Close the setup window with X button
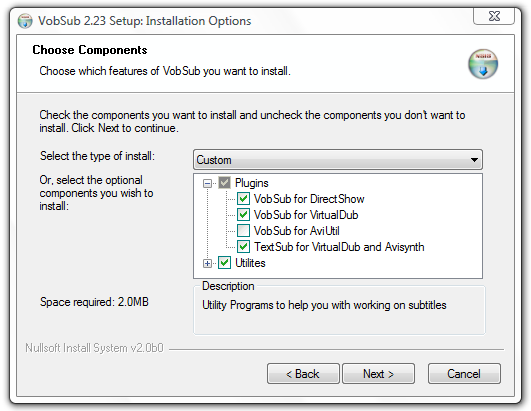 pyautogui.click(x=494, y=16)
